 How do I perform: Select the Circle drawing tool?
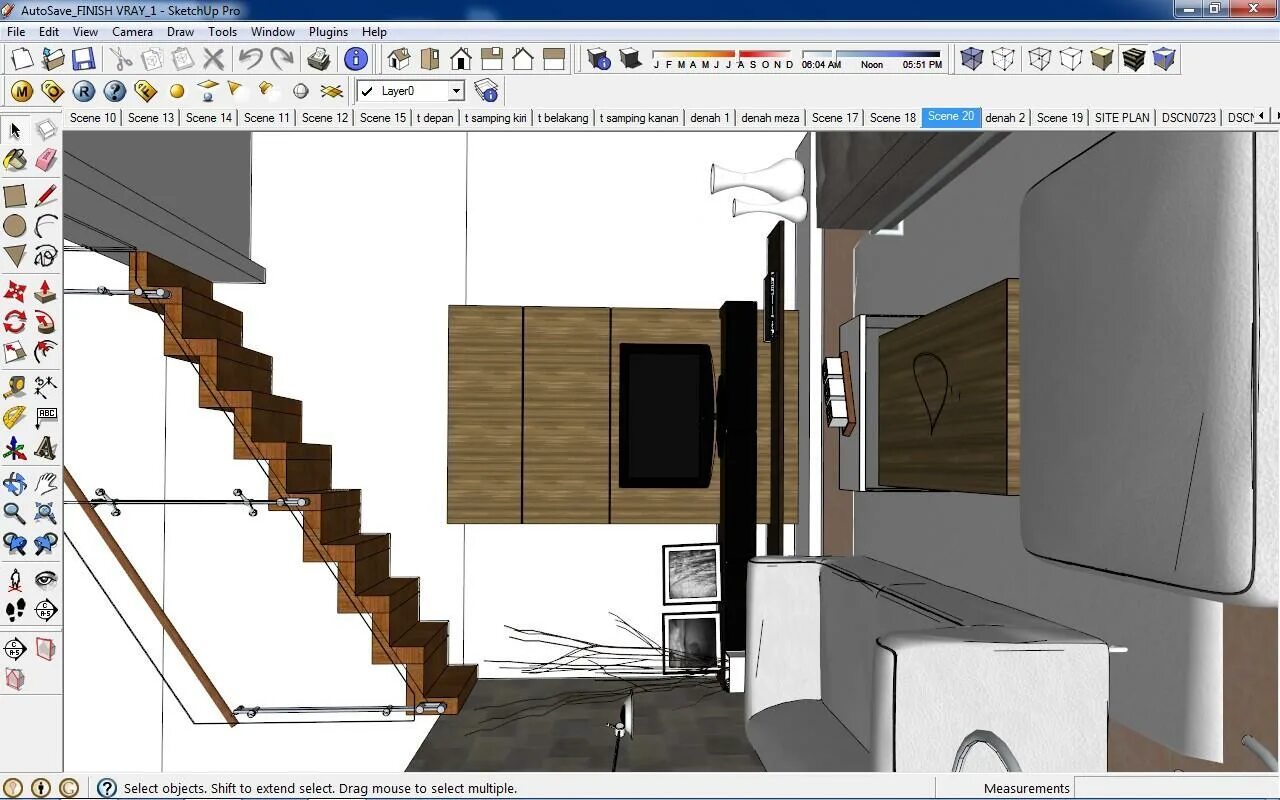coord(15,226)
